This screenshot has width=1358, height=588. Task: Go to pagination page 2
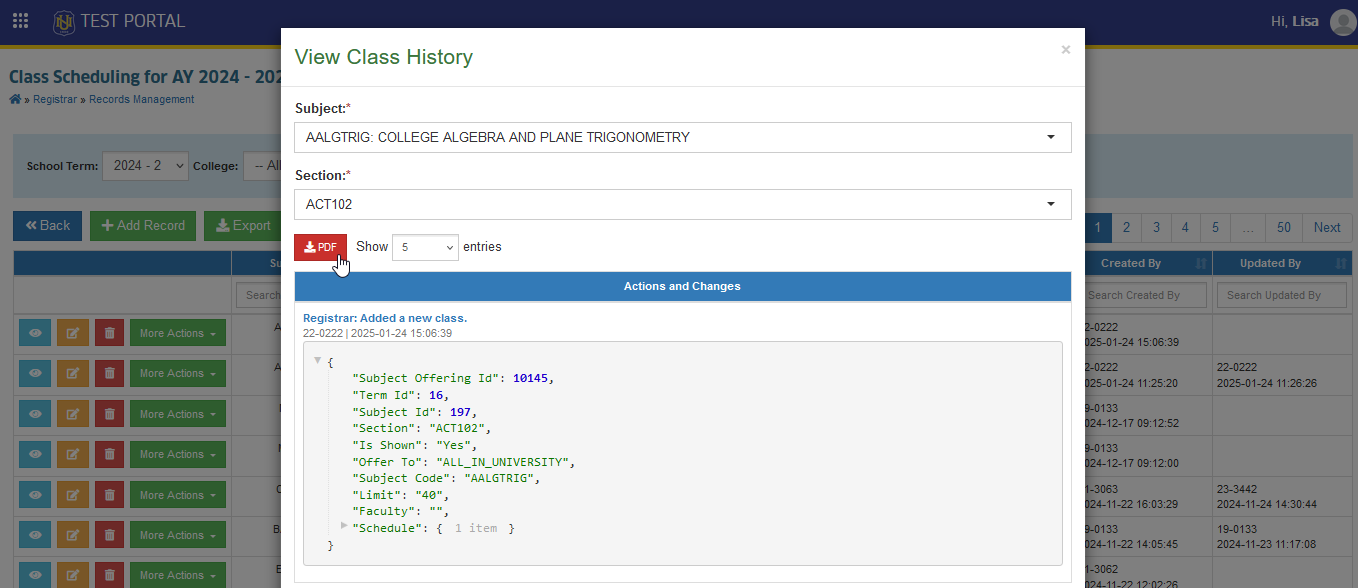coord(1126,227)
